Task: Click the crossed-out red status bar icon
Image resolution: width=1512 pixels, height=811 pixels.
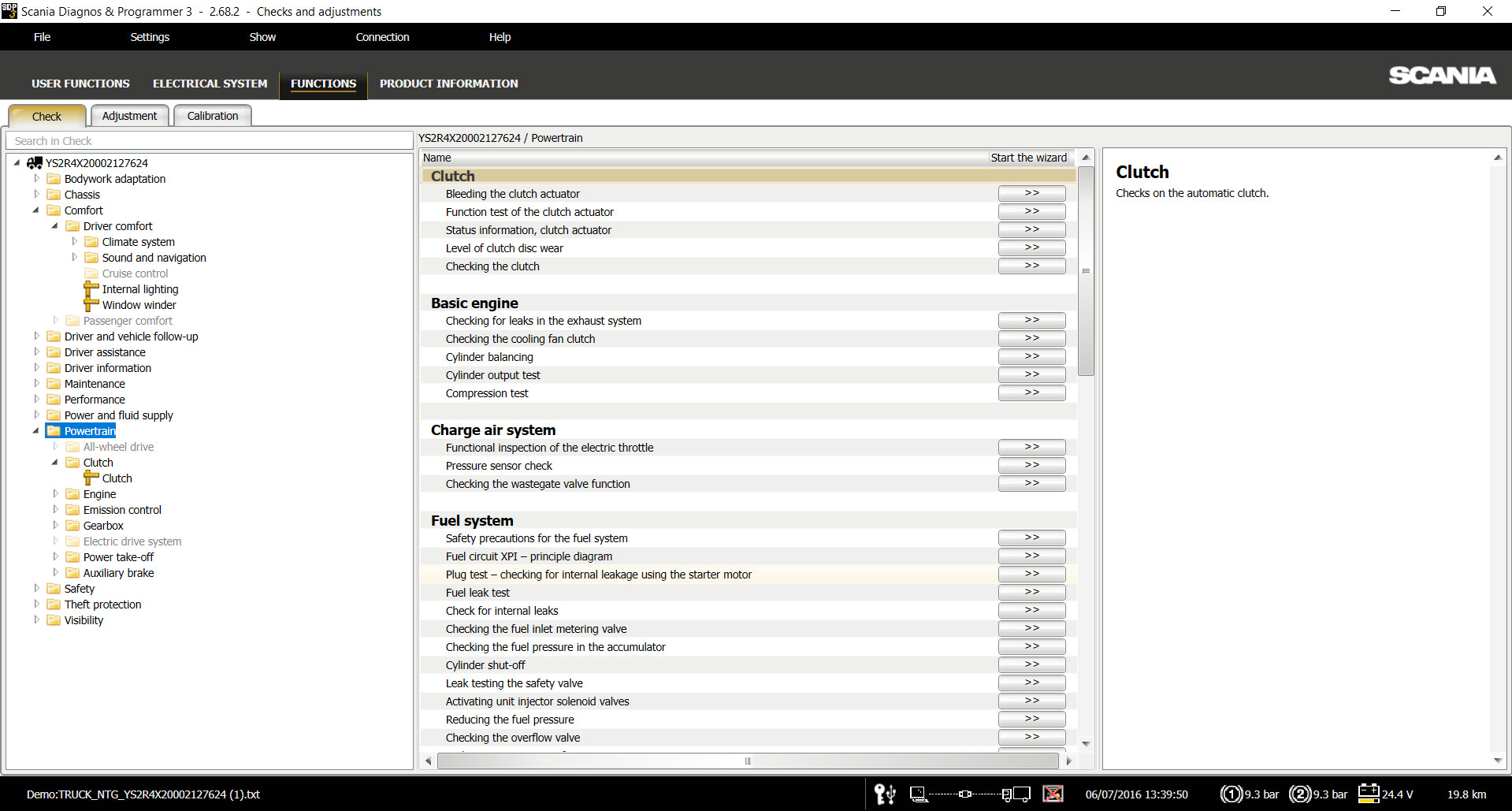Action: click(1053, 794)
